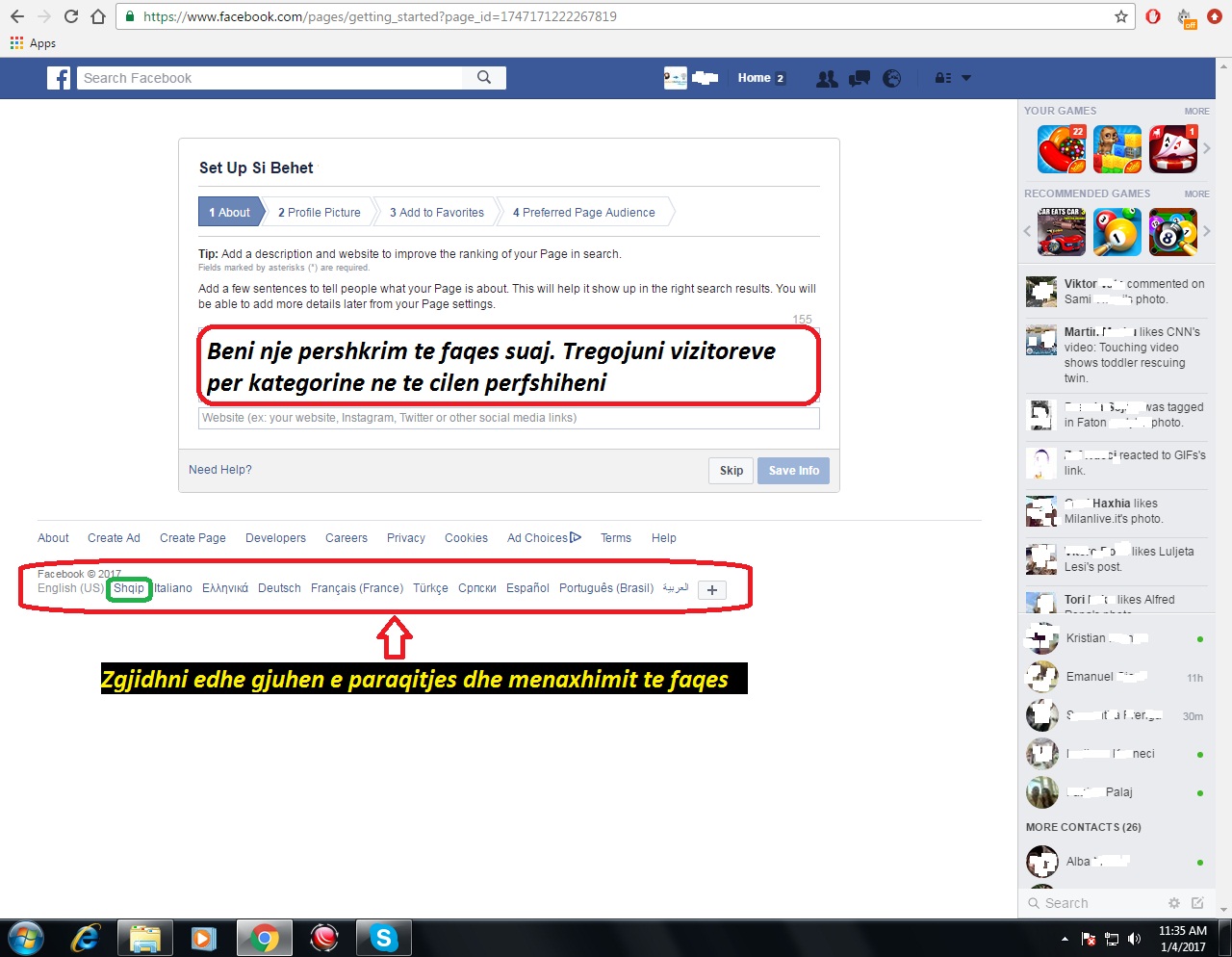Show next recommended games right arrow

(1207, 231)
